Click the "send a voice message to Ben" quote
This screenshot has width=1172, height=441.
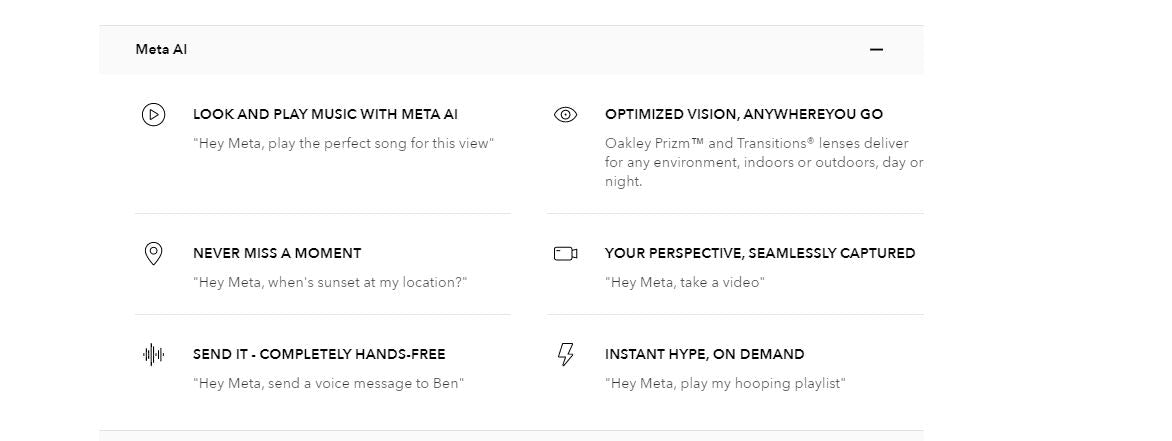pos(328,384)
